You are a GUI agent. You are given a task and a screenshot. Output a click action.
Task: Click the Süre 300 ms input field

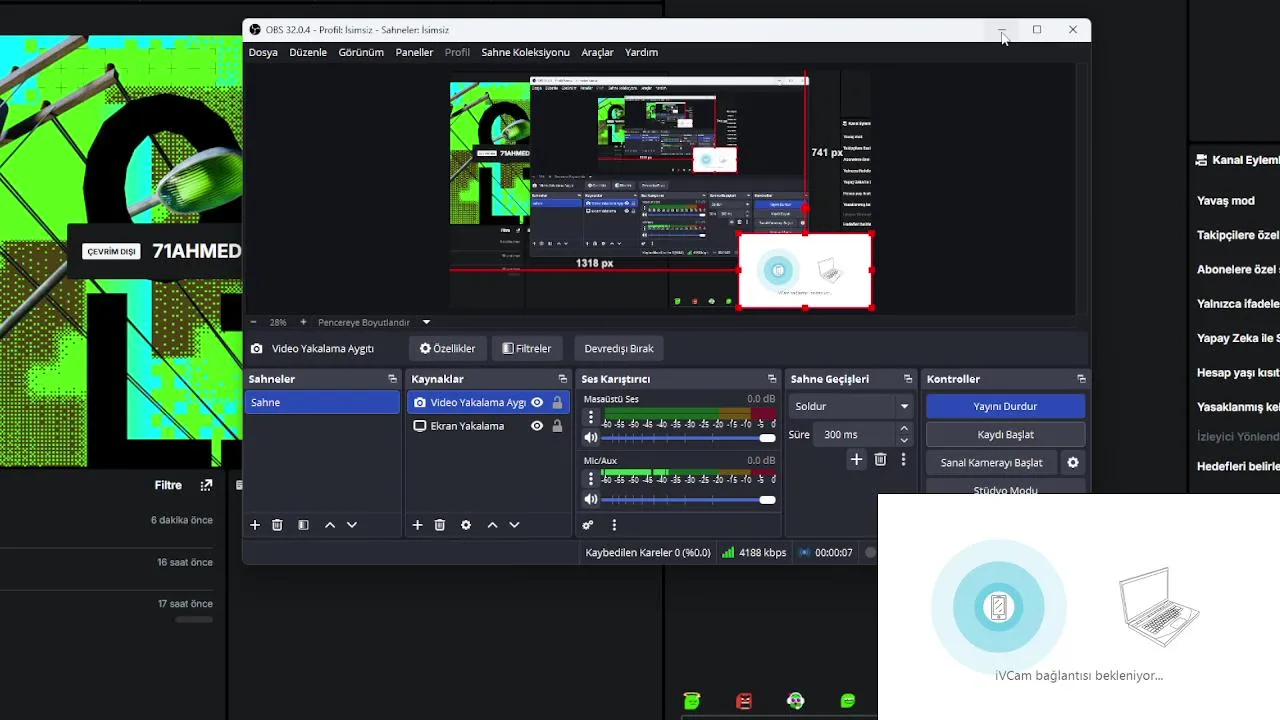pos(854,435)
